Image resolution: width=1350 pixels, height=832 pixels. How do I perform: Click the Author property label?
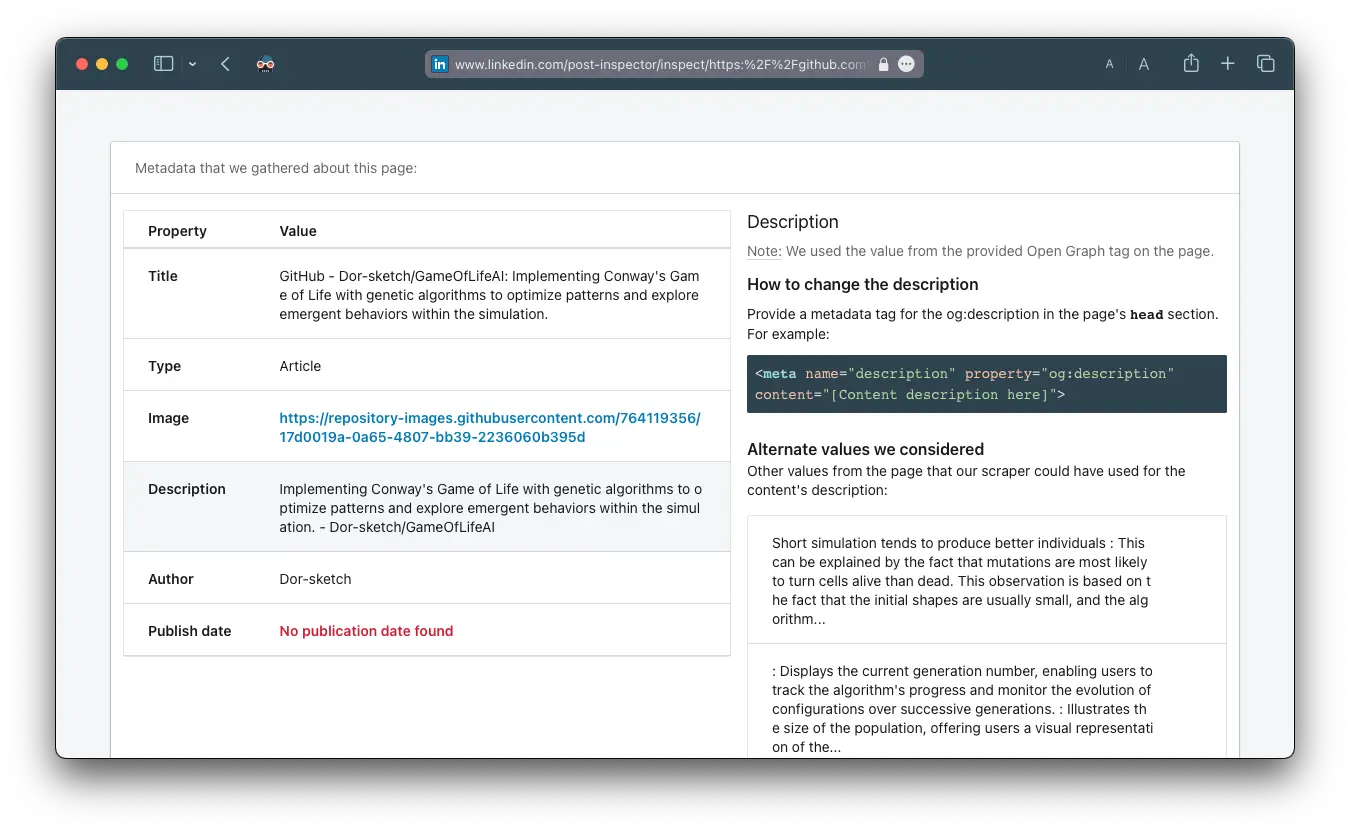[171, 579]
